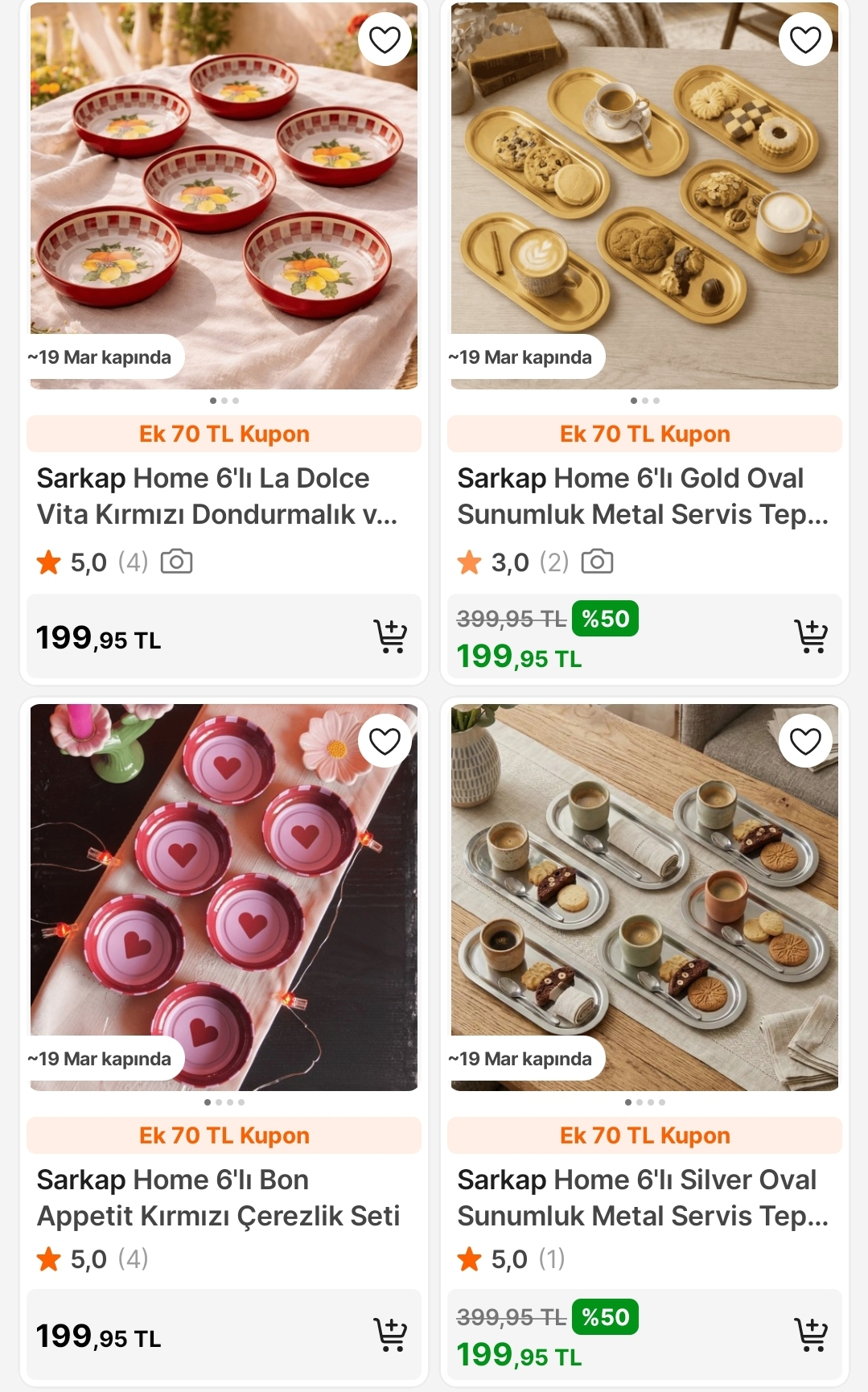Tap the red fruit bowls product image
This screenshot has width=868, height=1392.
[224, 193]
